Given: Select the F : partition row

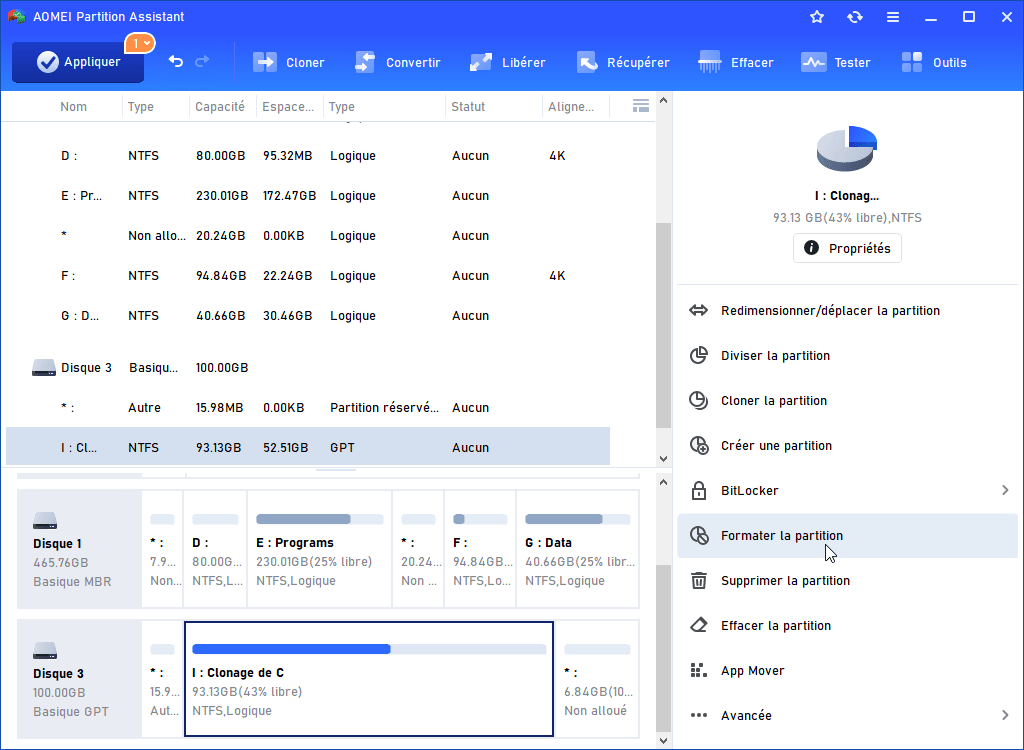Looking at the screenshot, I should [308, 276].
